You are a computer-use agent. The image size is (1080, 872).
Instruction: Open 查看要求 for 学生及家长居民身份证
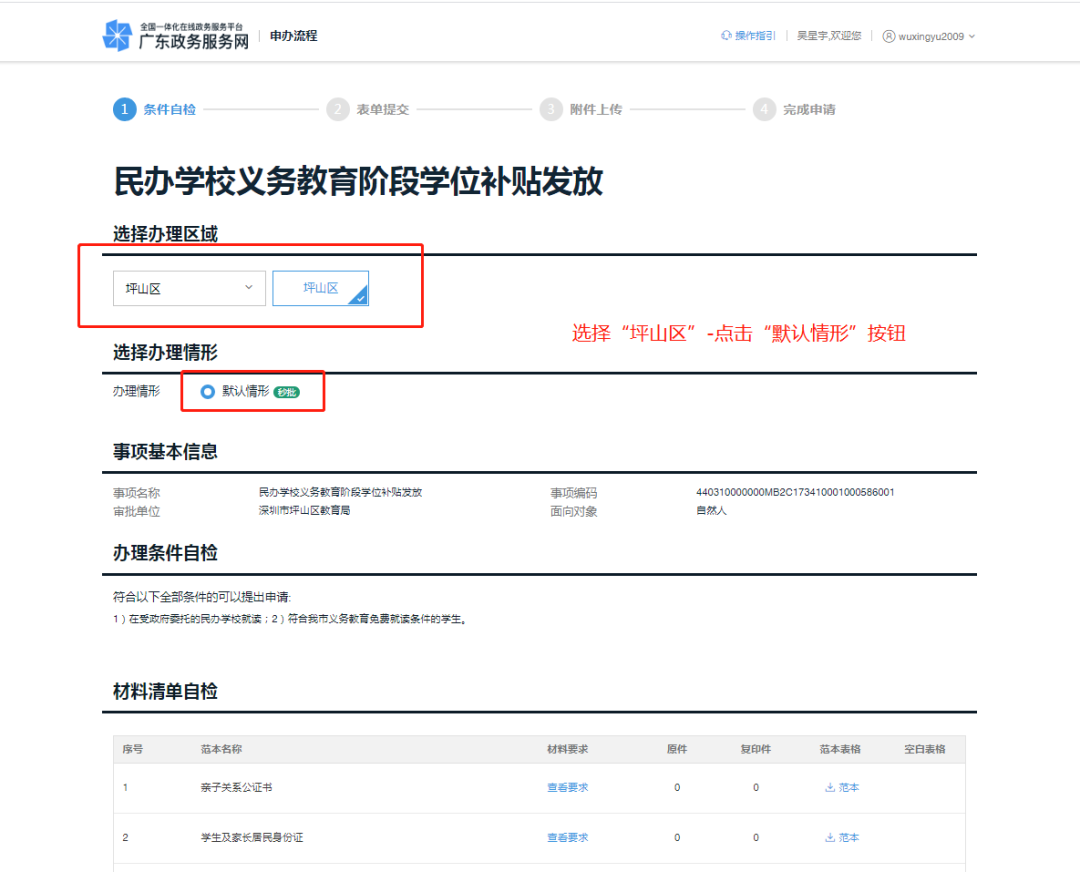tap(566, 838)
